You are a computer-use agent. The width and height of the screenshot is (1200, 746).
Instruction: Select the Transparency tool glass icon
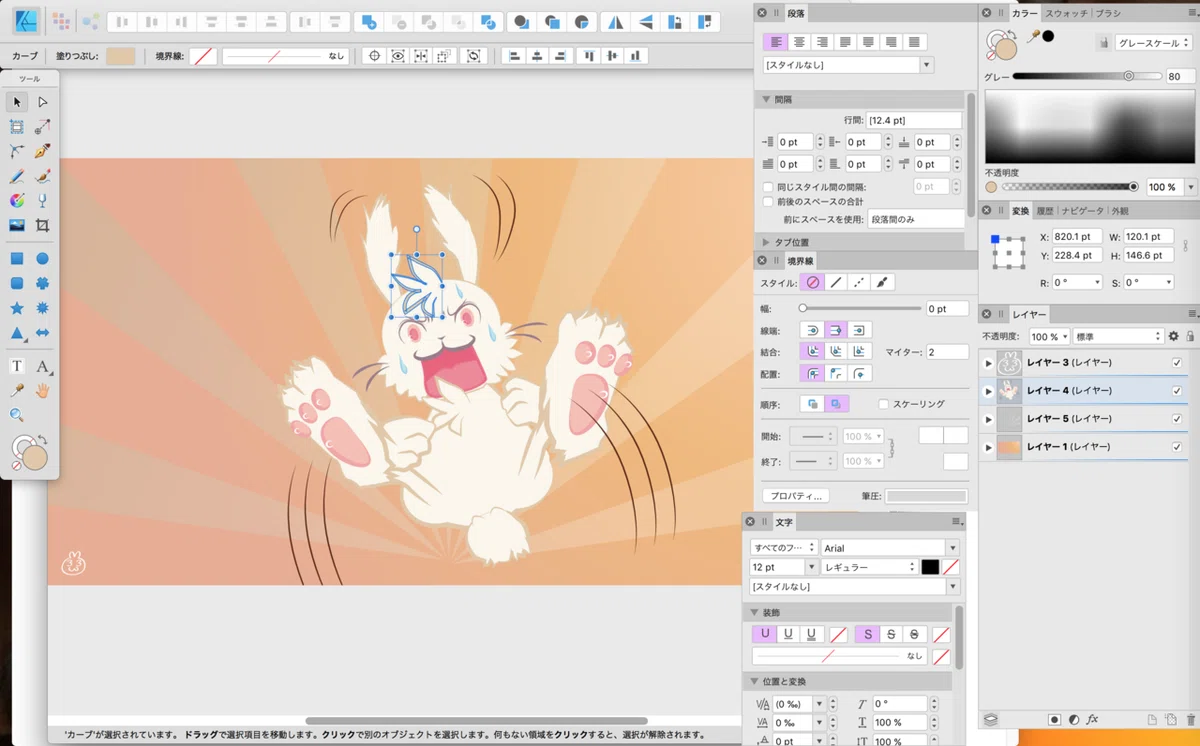[x=43, y=201]
